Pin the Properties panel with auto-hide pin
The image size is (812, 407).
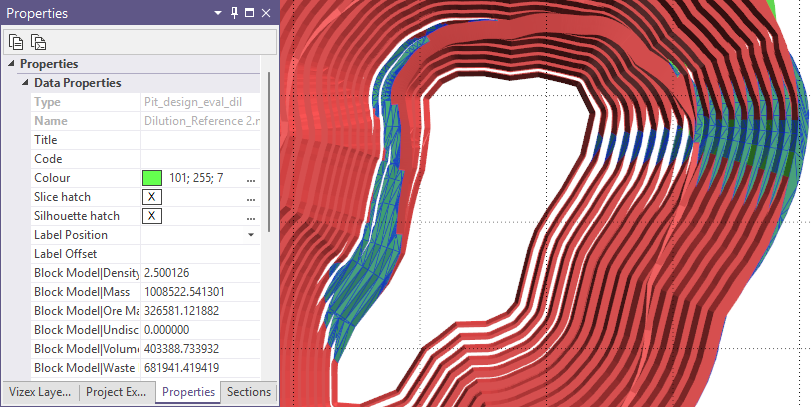point(234,14)
